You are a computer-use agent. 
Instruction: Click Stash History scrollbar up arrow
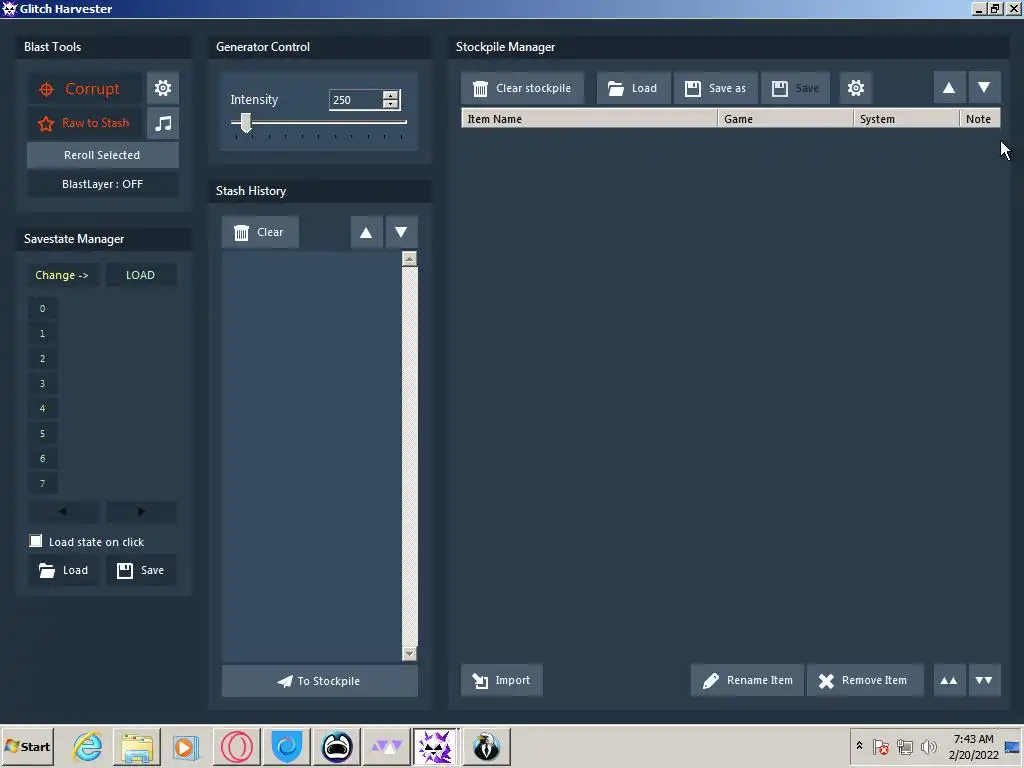coord(409,259)
